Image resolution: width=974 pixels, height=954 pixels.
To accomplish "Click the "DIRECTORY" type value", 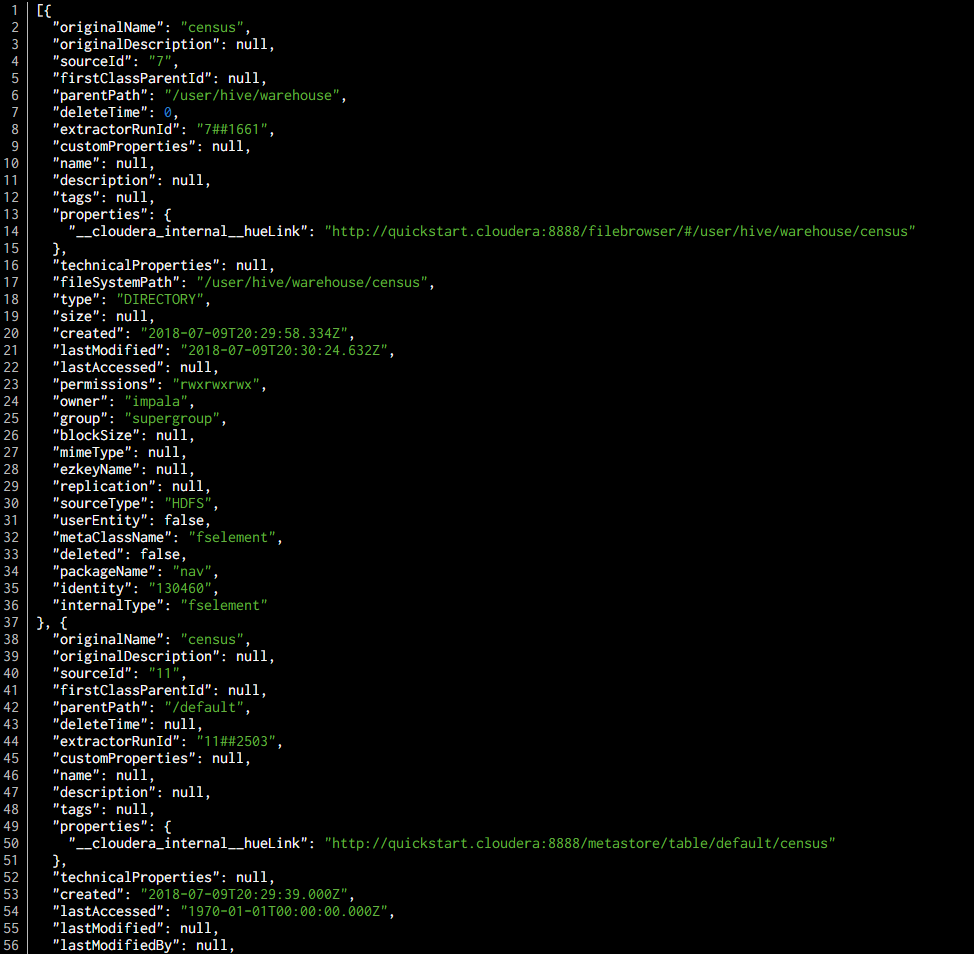I will (x=164, y=299).
